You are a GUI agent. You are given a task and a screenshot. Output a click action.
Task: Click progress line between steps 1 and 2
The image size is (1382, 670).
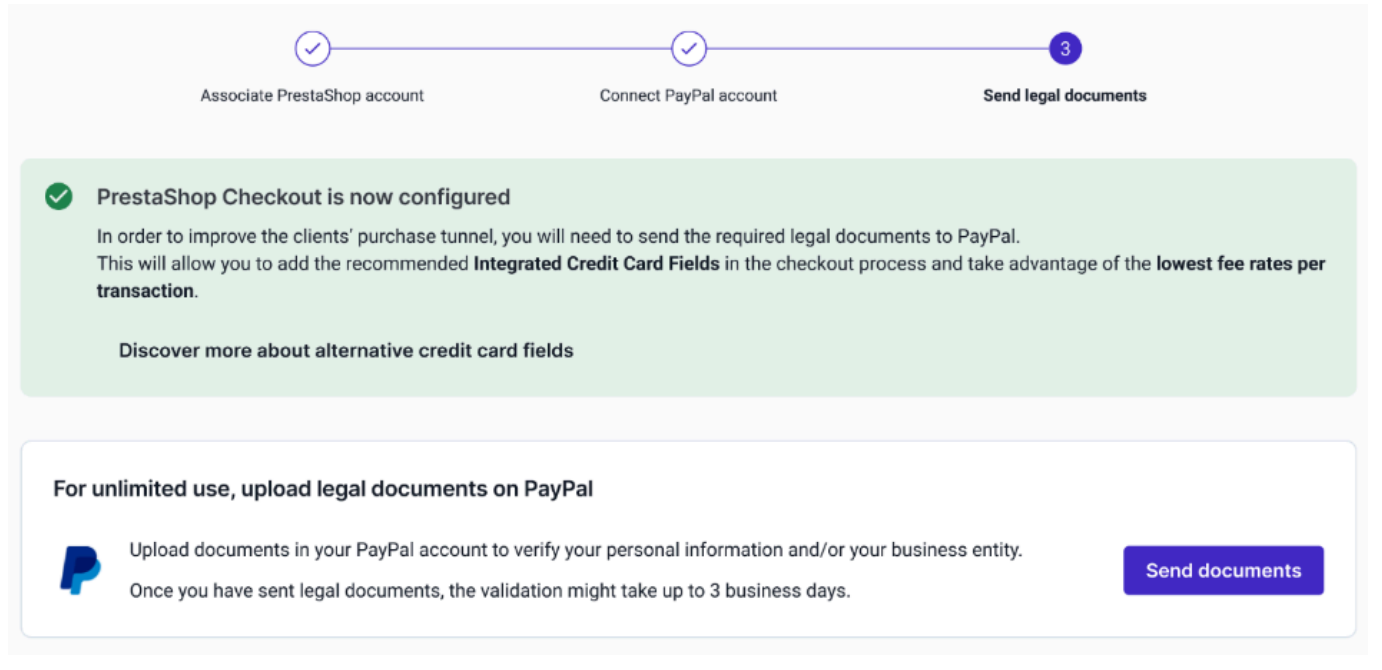[500, 48]
